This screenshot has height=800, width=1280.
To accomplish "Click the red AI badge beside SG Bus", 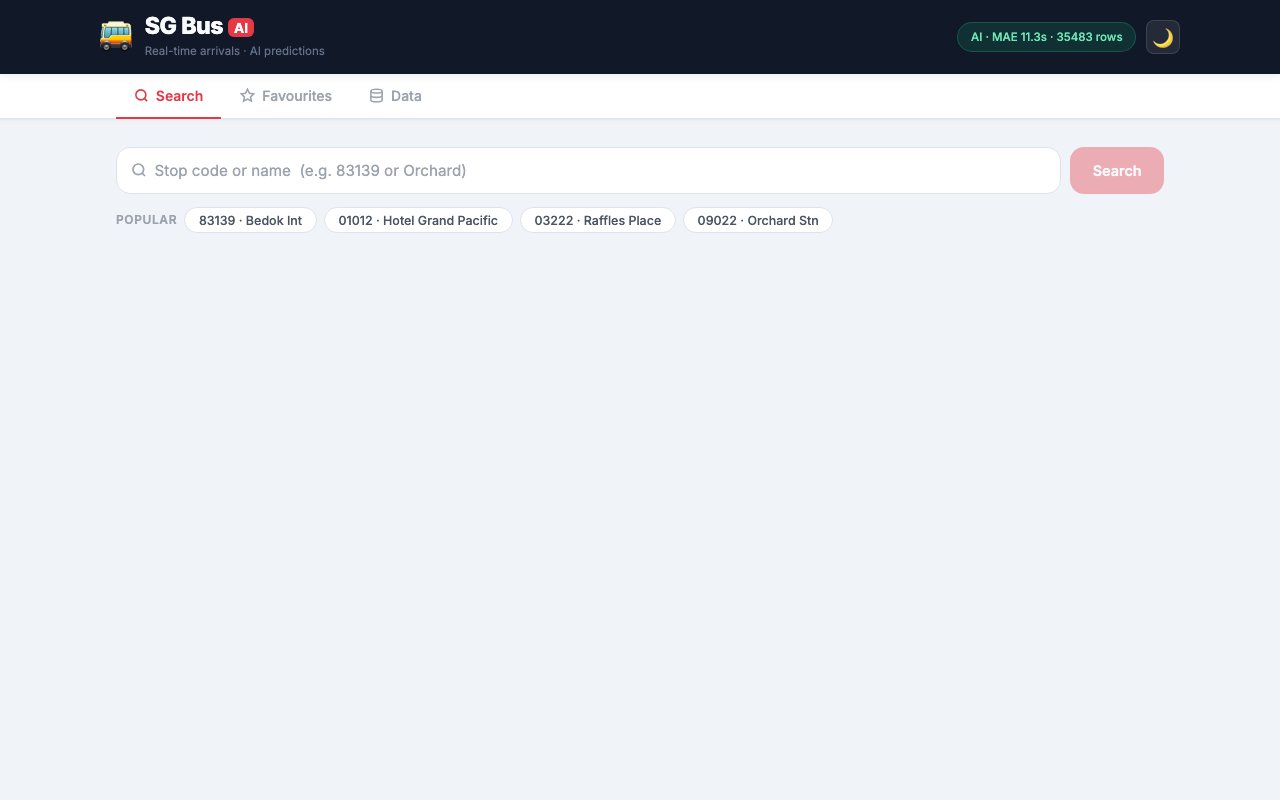I will point(241,28).
